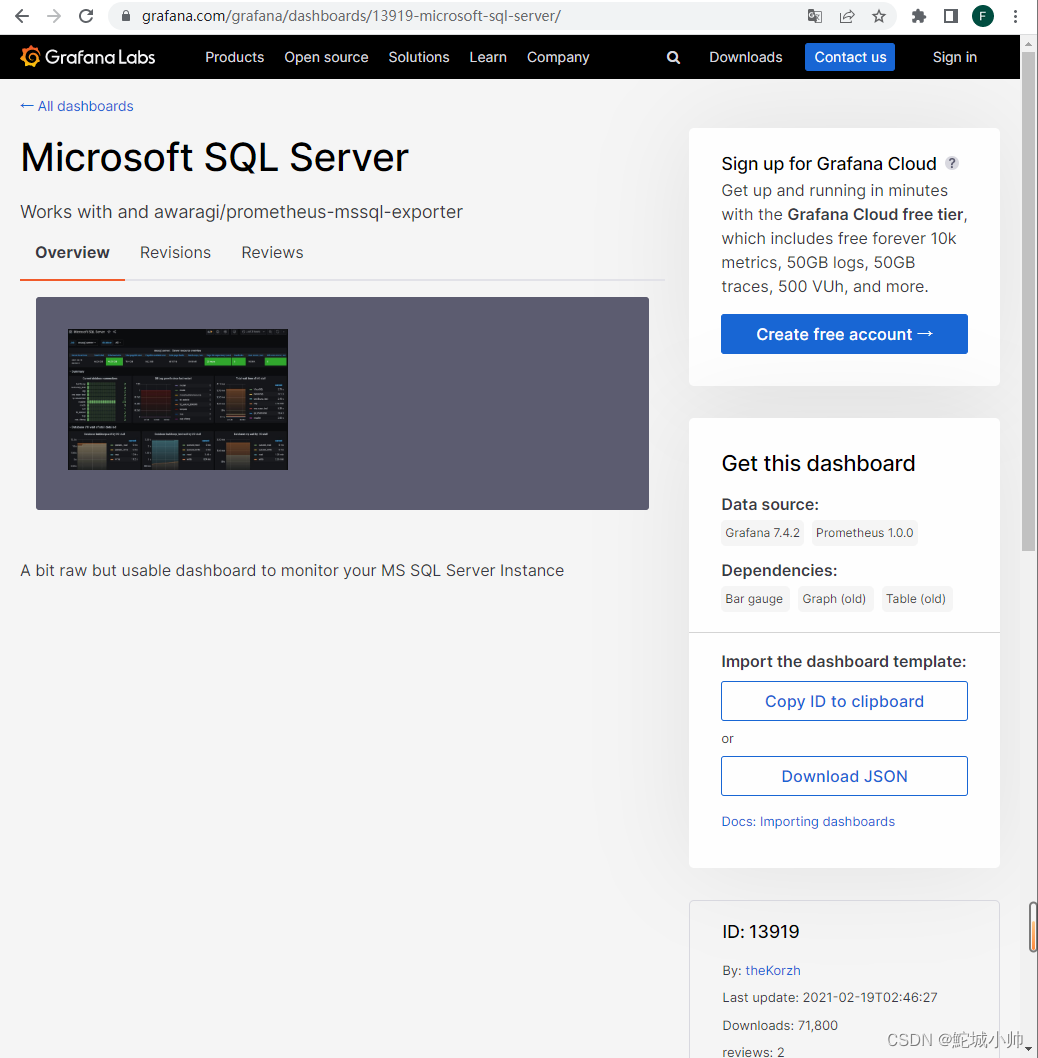Click the dashboard description sentence

click(292, 570)
